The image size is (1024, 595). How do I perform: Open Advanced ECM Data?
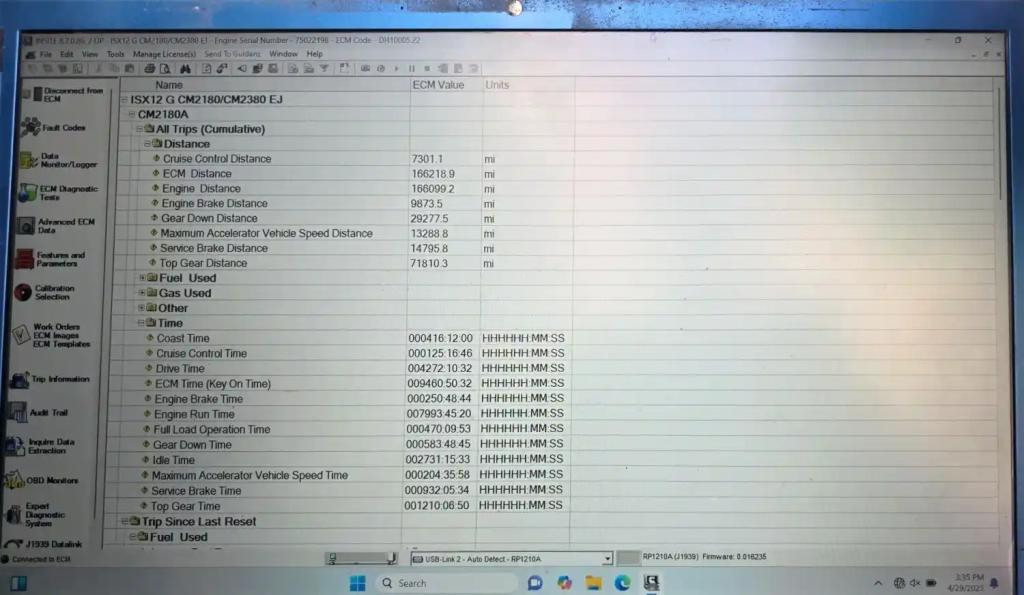pyautogui.click(x=62, y=226)
